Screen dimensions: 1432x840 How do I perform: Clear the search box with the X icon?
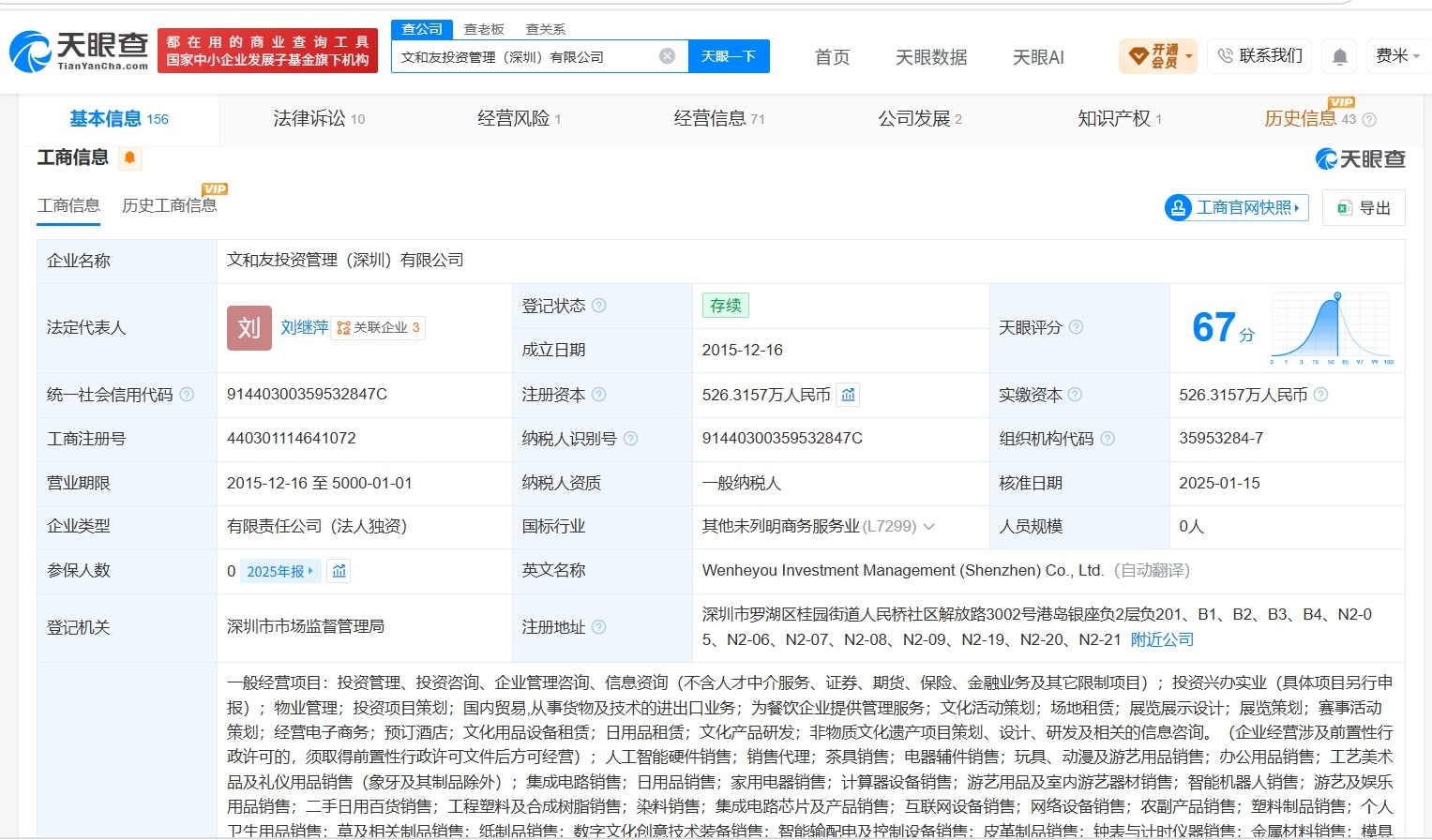(x=667, y=56)
